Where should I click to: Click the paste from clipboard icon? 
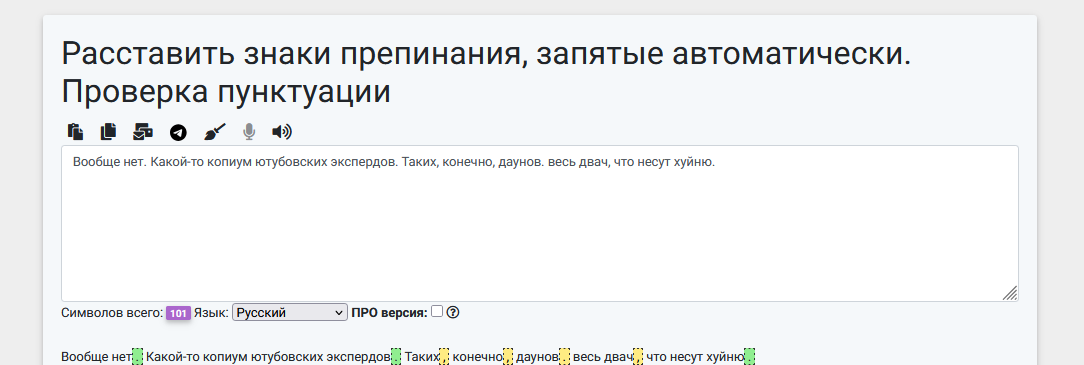click(75, 131)
